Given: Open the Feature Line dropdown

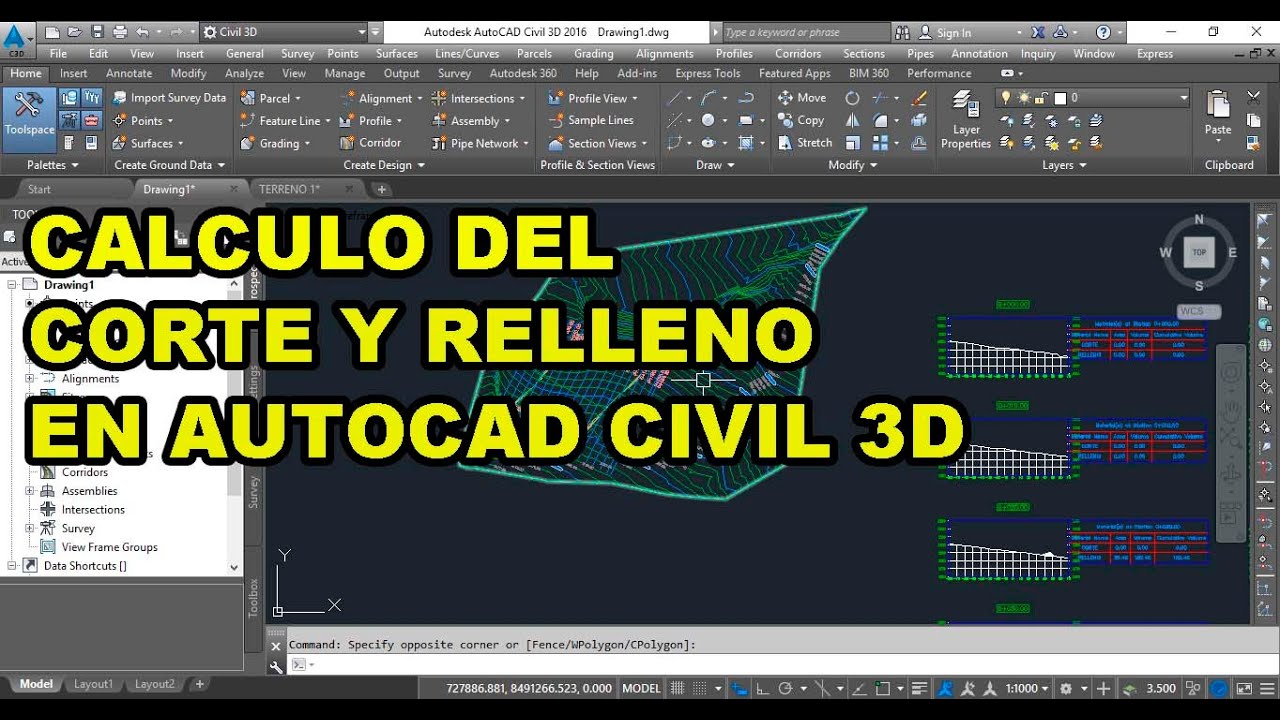Looking at the screenshot, I should (x=286, y=121).
